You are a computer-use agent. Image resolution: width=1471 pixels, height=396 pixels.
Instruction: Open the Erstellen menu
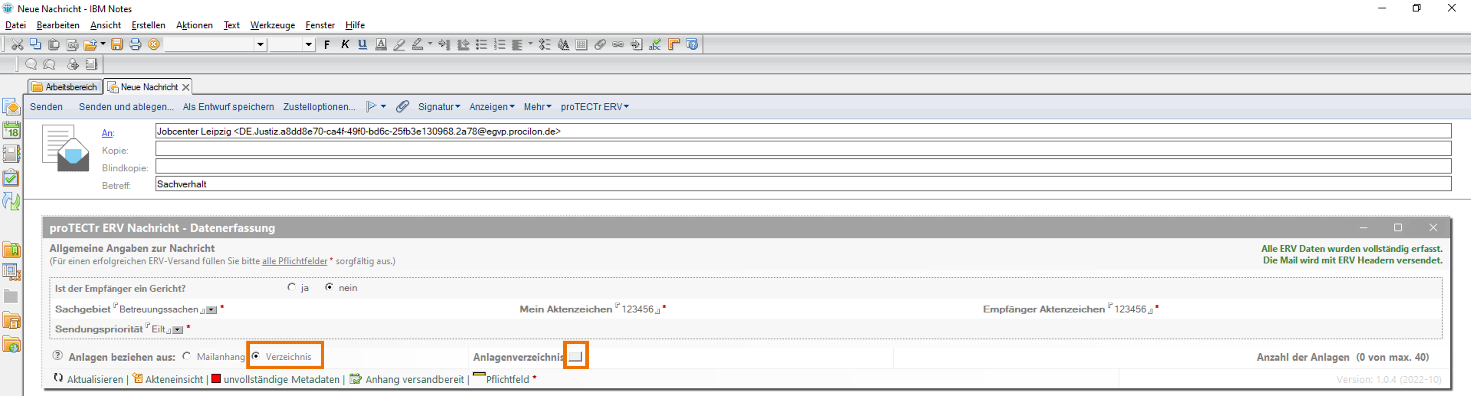coord(149,24)
